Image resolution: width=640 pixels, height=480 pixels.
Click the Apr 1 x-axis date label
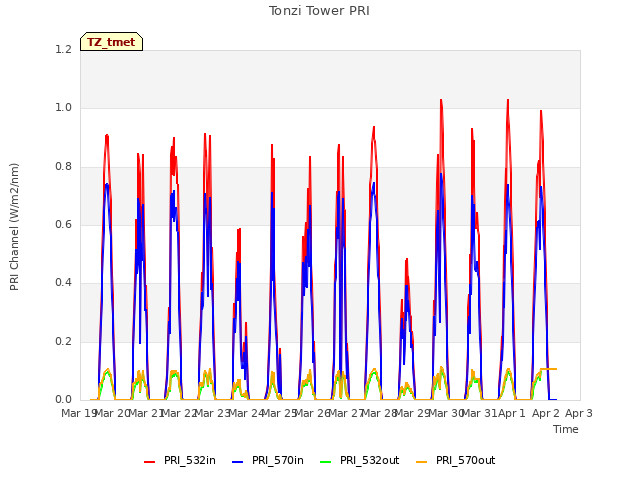pos(512,413)
